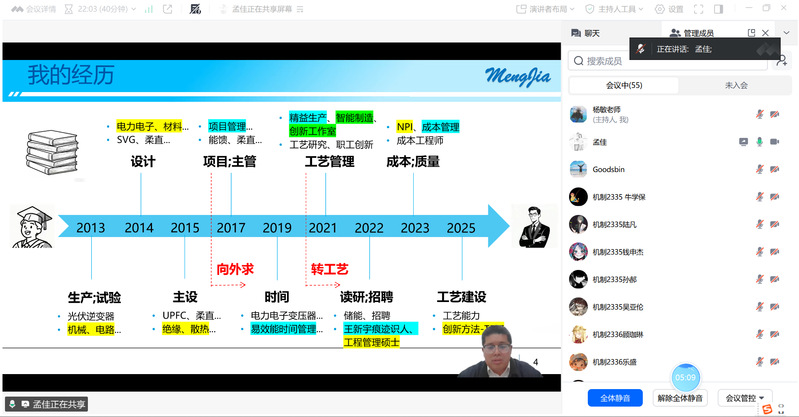Click the 搜索成员 search field
The width and height of the screenshot is (799, 417).
[670, 61]
